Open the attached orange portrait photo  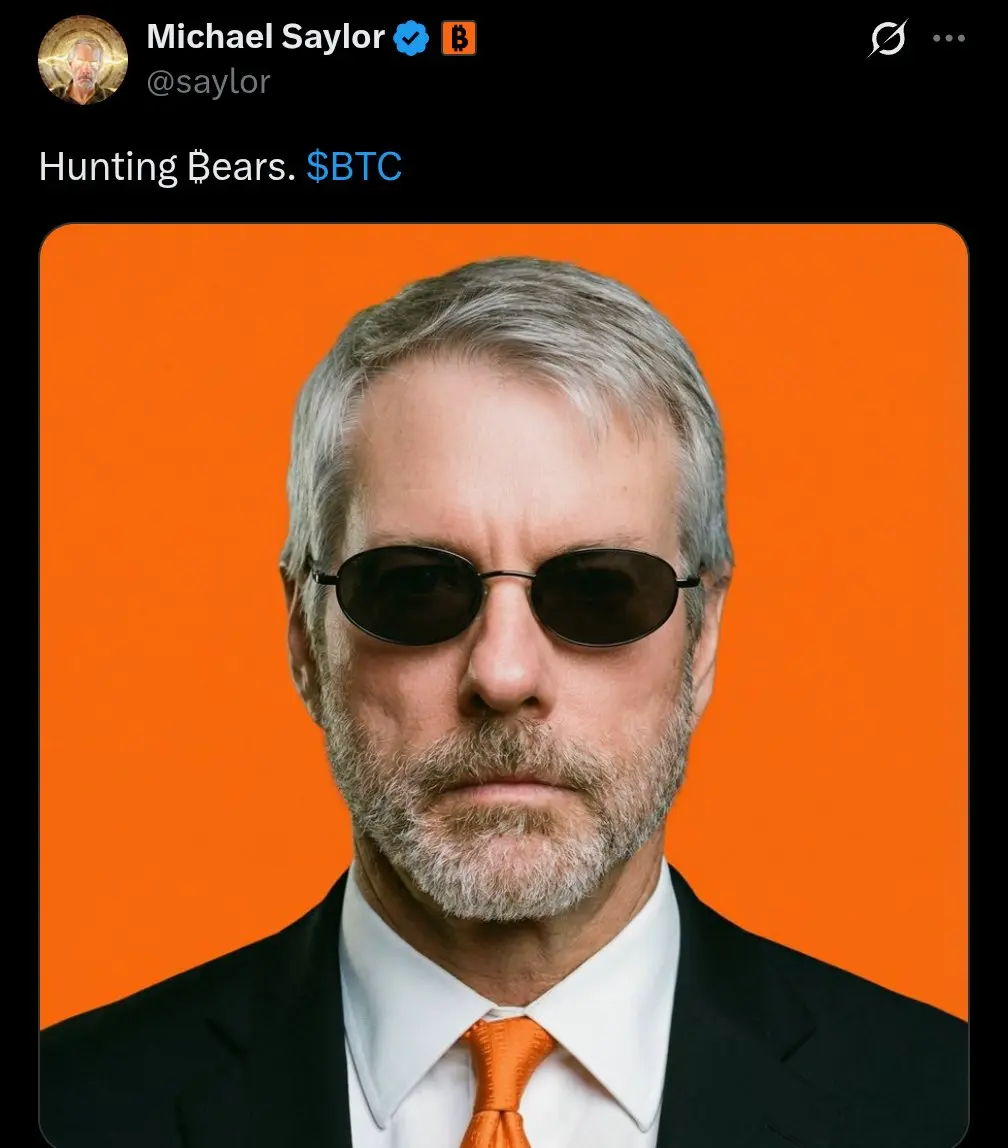504,685
